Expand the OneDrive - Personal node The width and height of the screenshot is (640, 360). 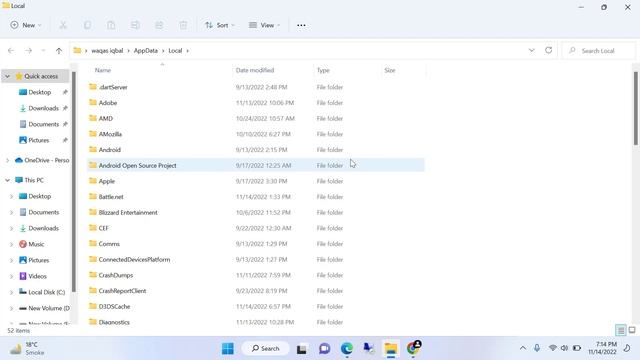pos(7,160)
